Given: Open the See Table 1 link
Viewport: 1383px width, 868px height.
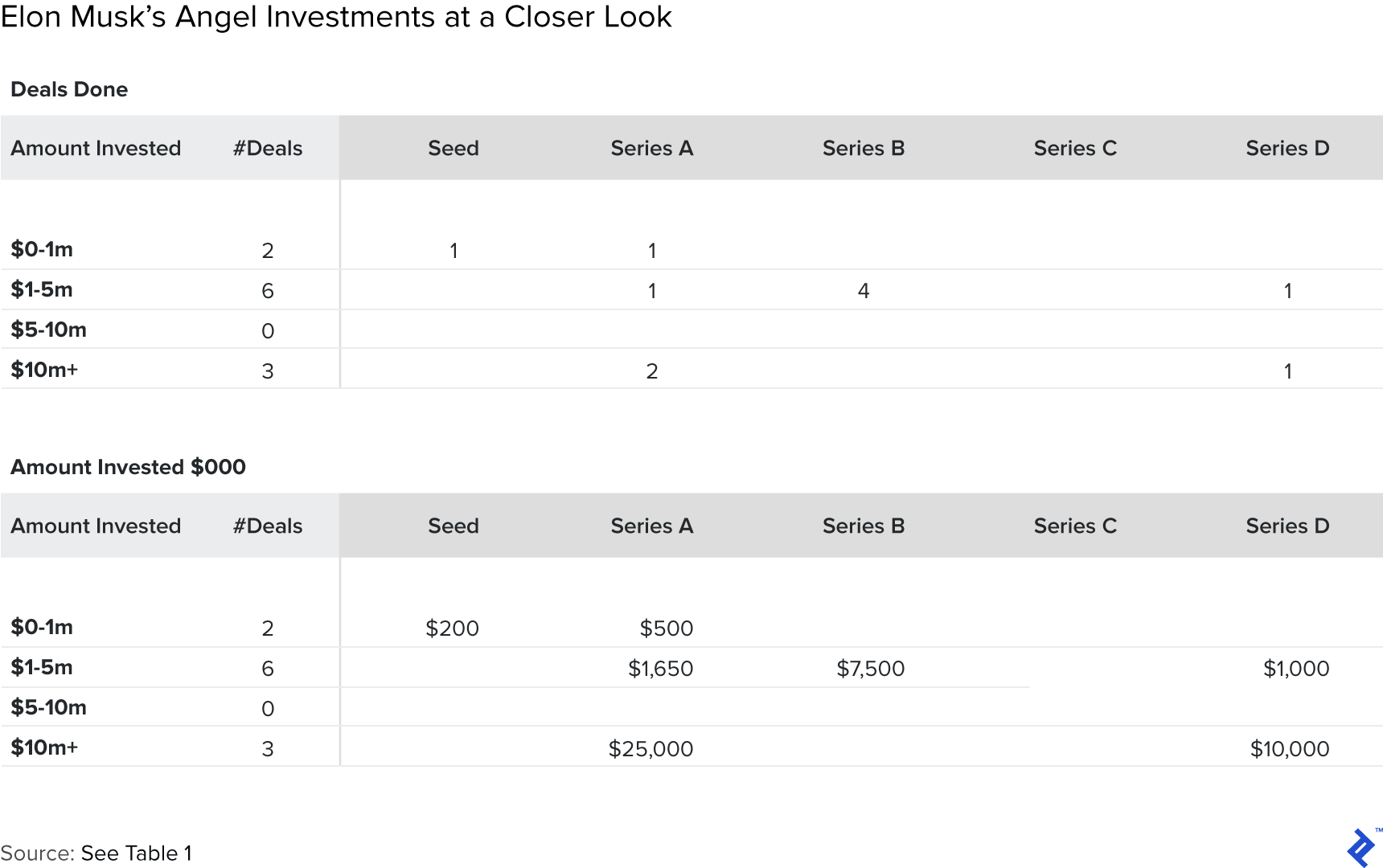Looking at the screenshot, I should click(136, 853).
